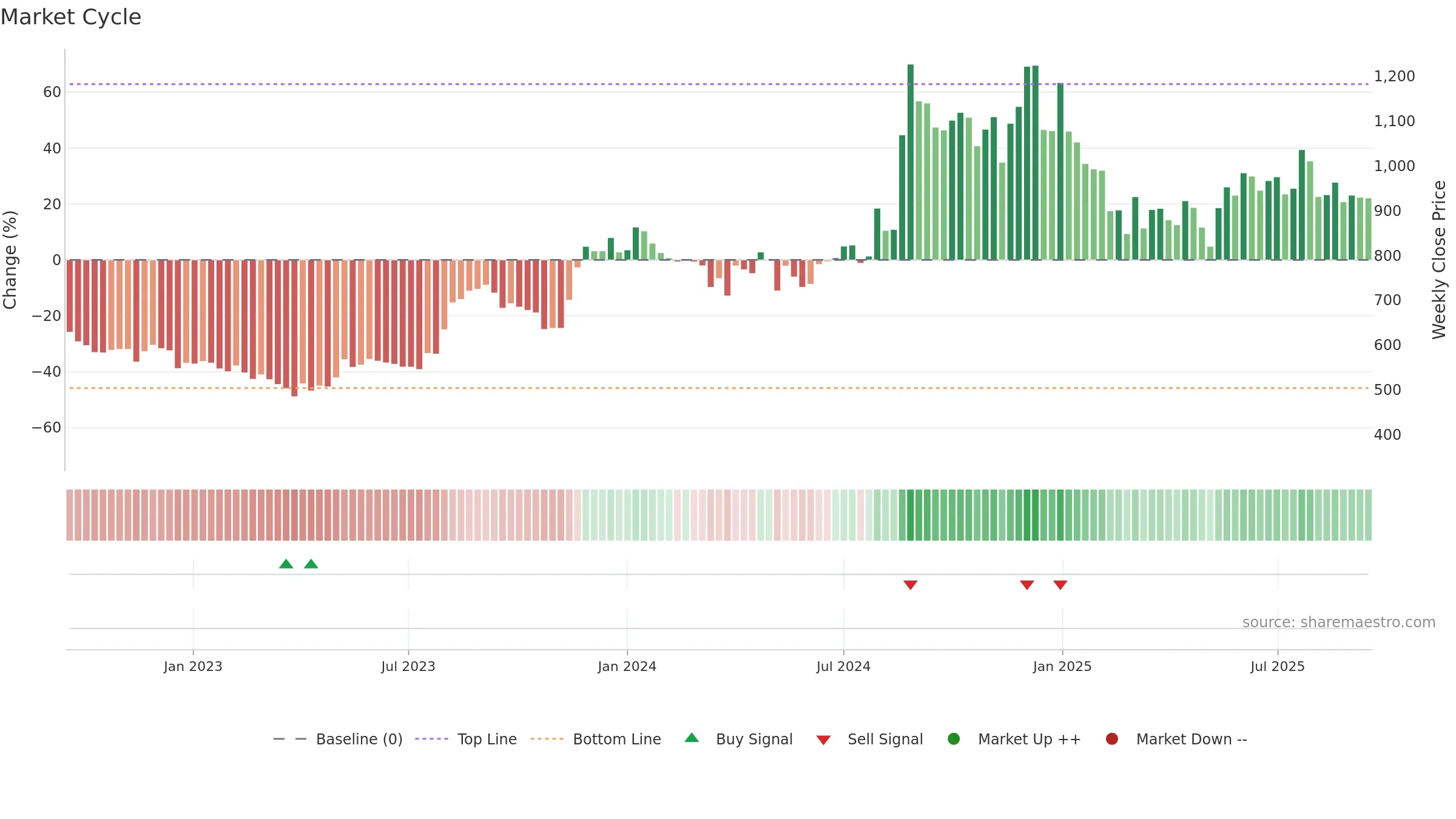Click the green Buy Signal triangle in the legend

click(692, 738)
